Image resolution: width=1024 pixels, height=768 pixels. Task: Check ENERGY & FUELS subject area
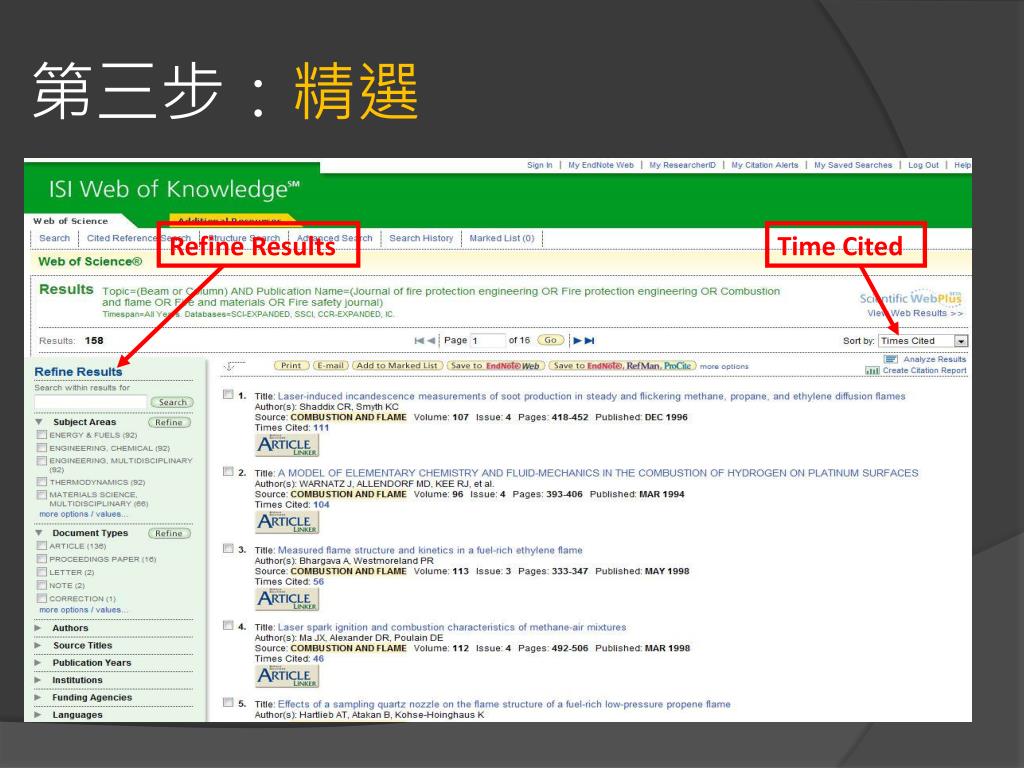point(42,435)
